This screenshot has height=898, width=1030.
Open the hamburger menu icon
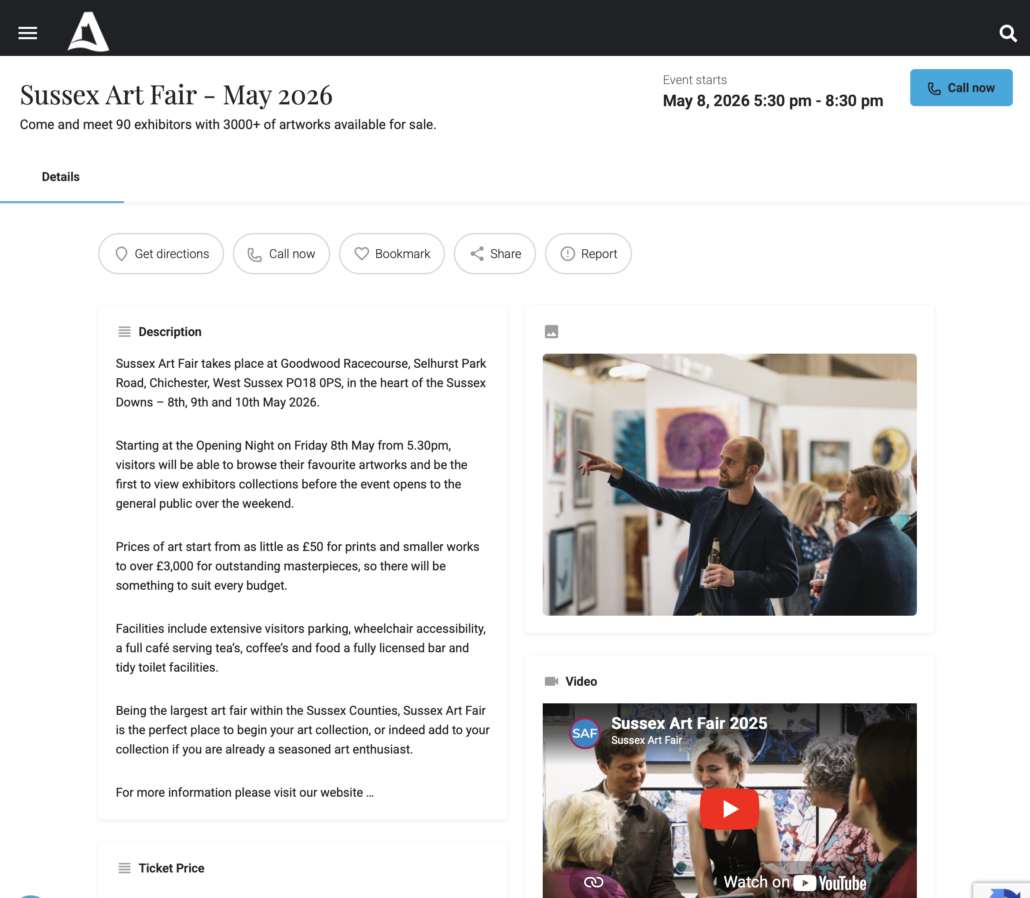click(x=28, y=33)
